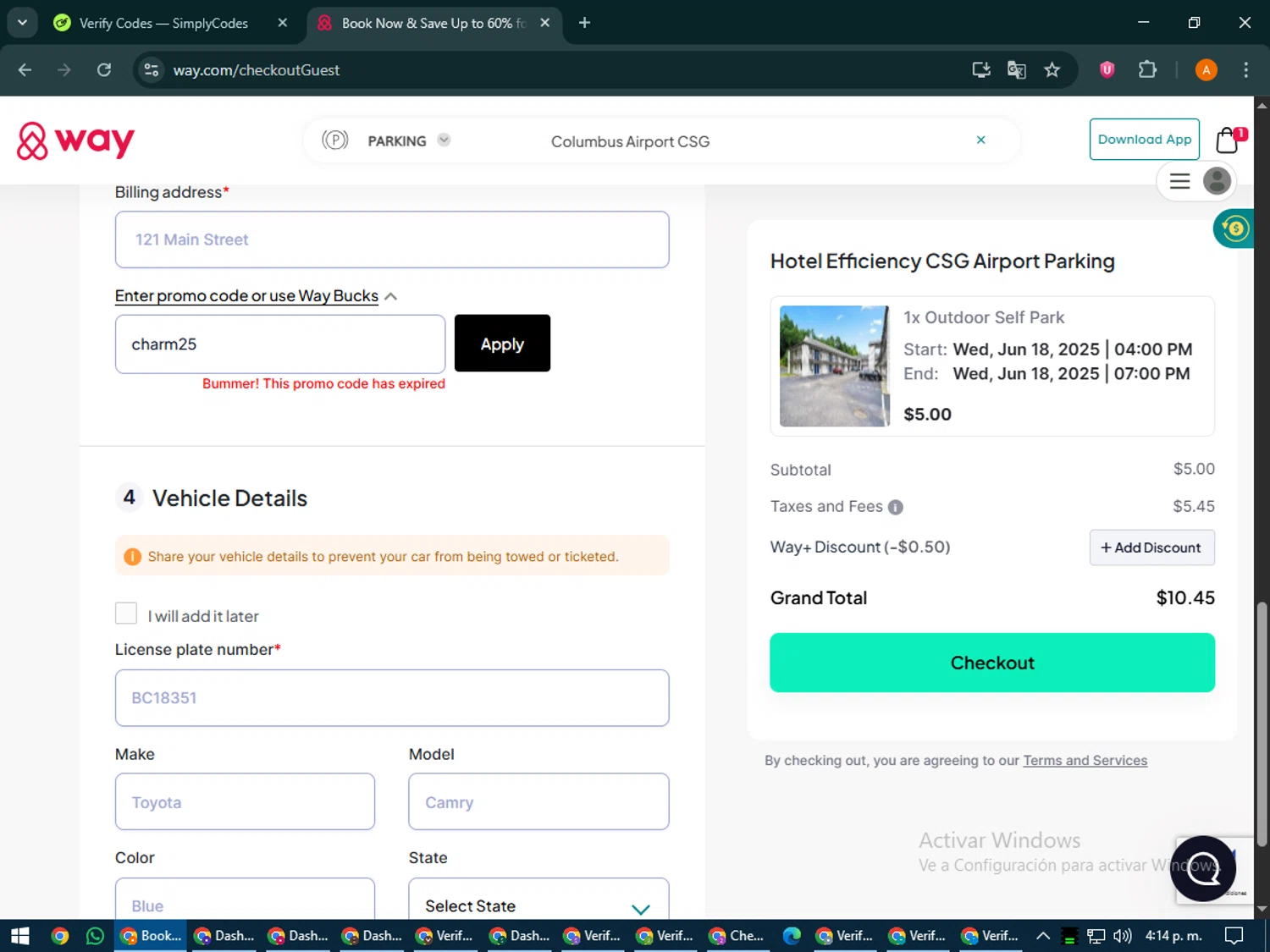Open the browser extensions puzzle icon
Image resolution: width=1270 pixels, height=952 pixels.
1147,69
